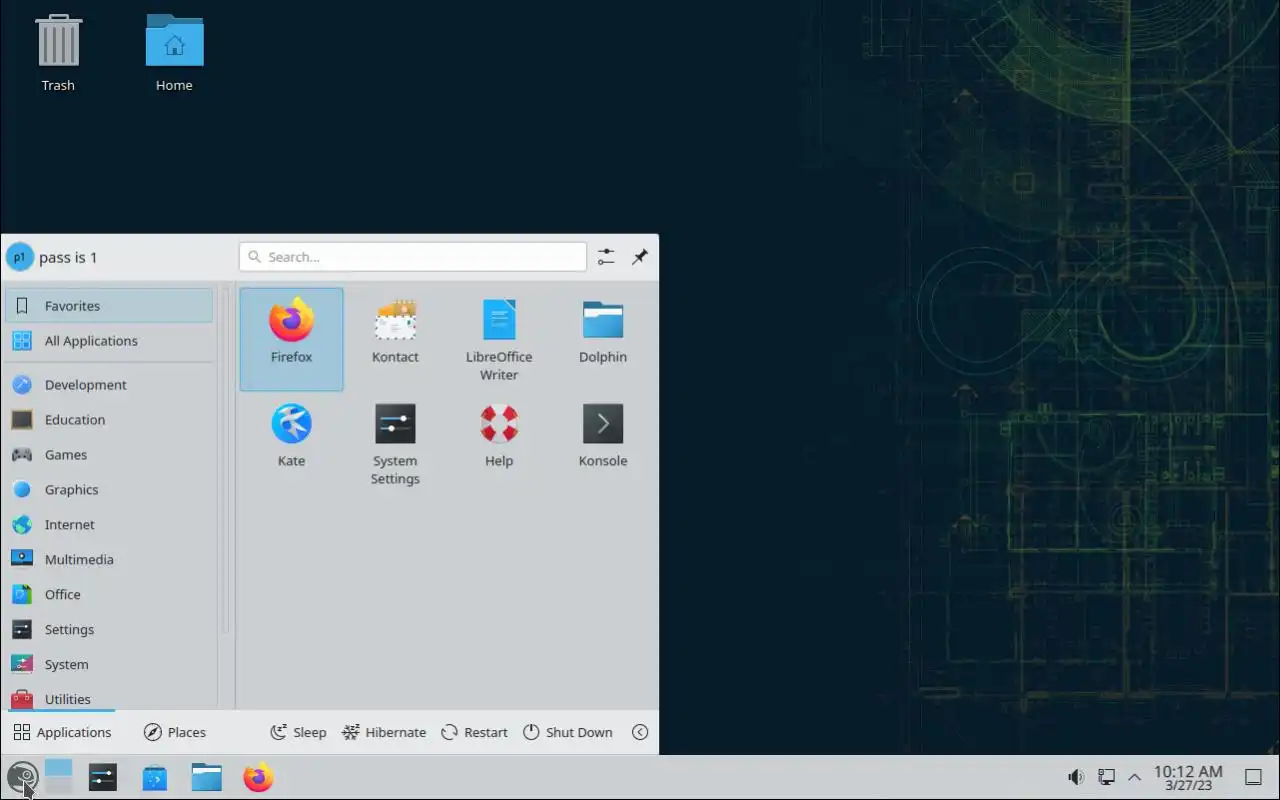This screenshot has width=1280, height=800.
Task: Open the volume control in the system tray
Action: (x=1076, y=777)
